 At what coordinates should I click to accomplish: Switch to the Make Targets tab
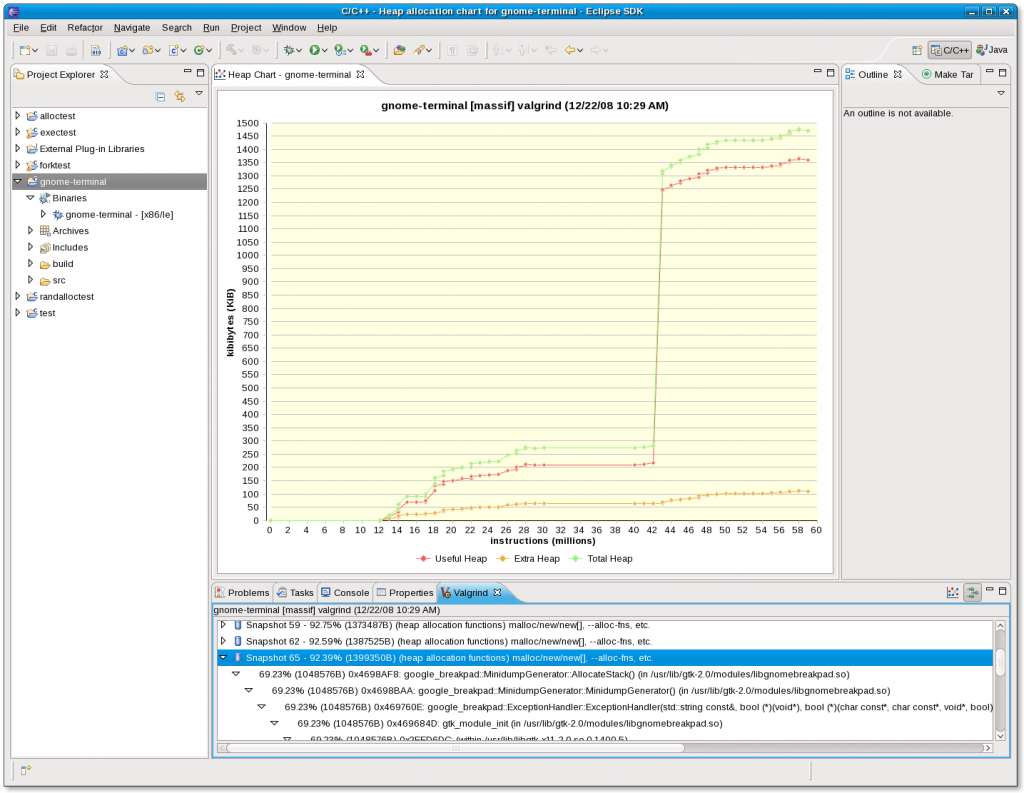pyautogui.click(x=947, y=74)
